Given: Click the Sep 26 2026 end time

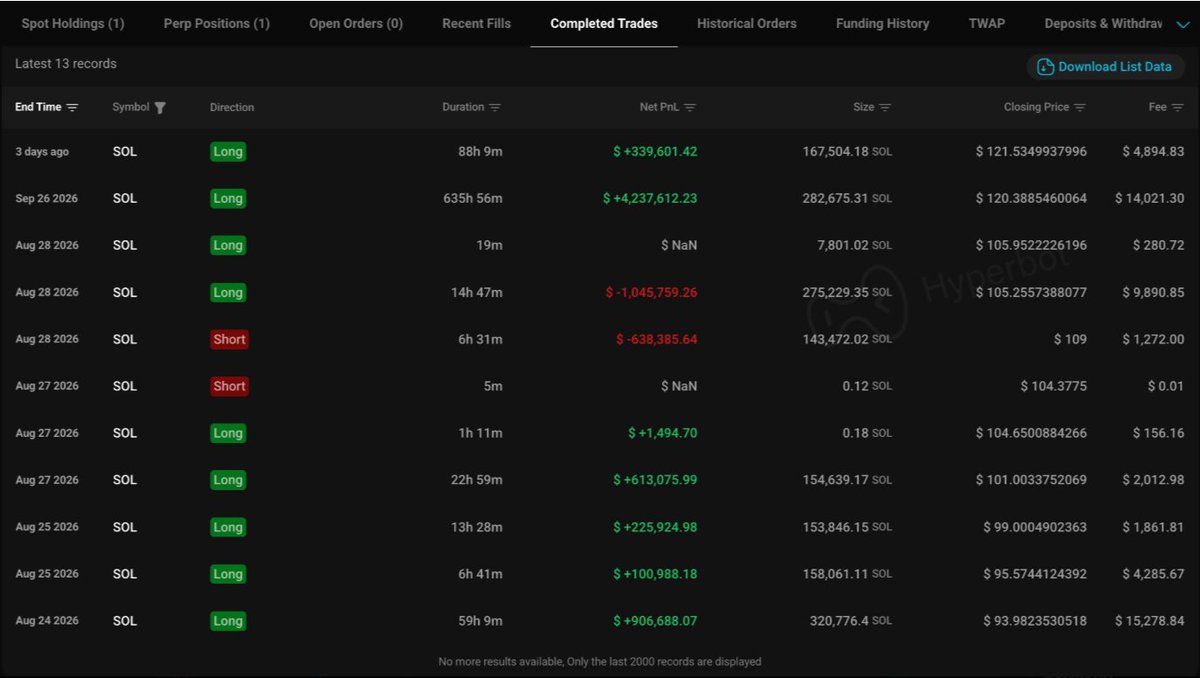Looking at the screenshot, I should pyautogui.click(x=46, y=199).
